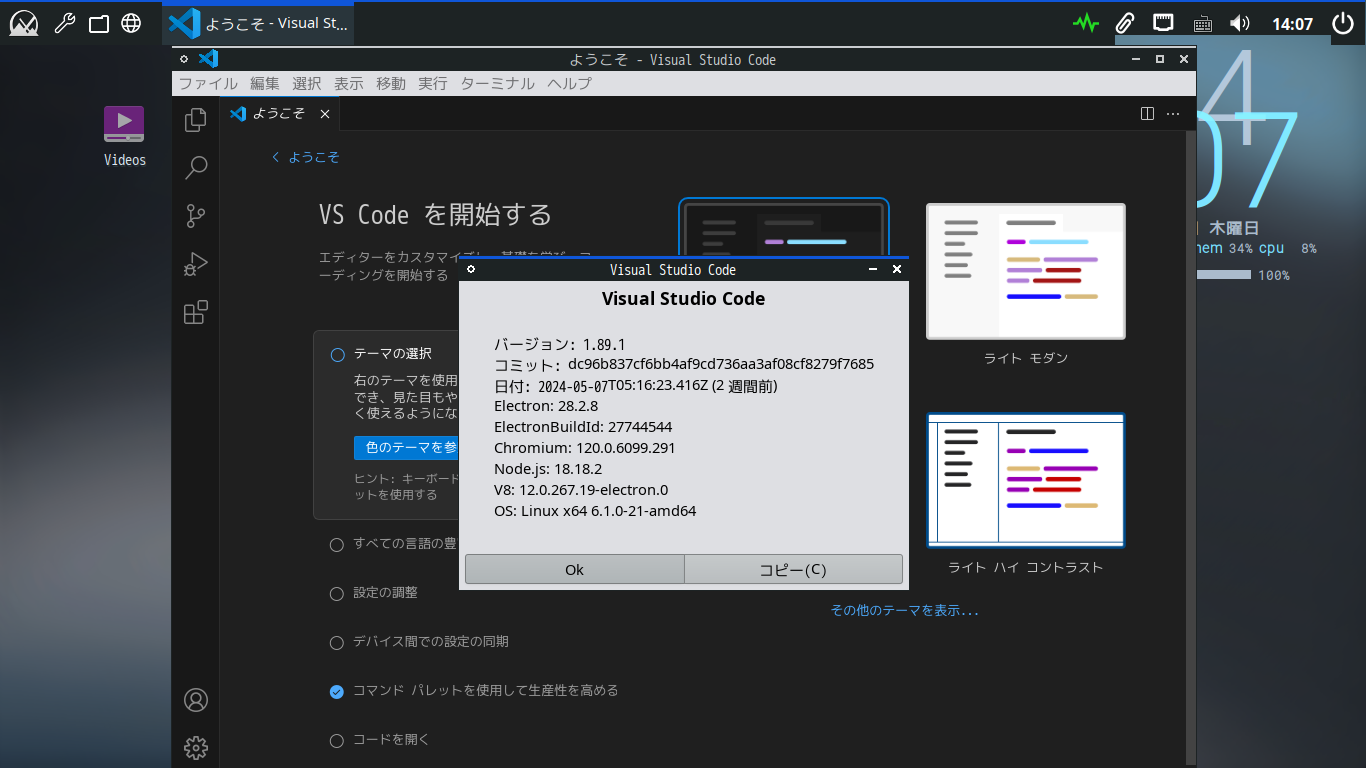This screenshot has height=768, width=1366.
Task: Open the panel settings wrench icon
Action: (64, 23)
